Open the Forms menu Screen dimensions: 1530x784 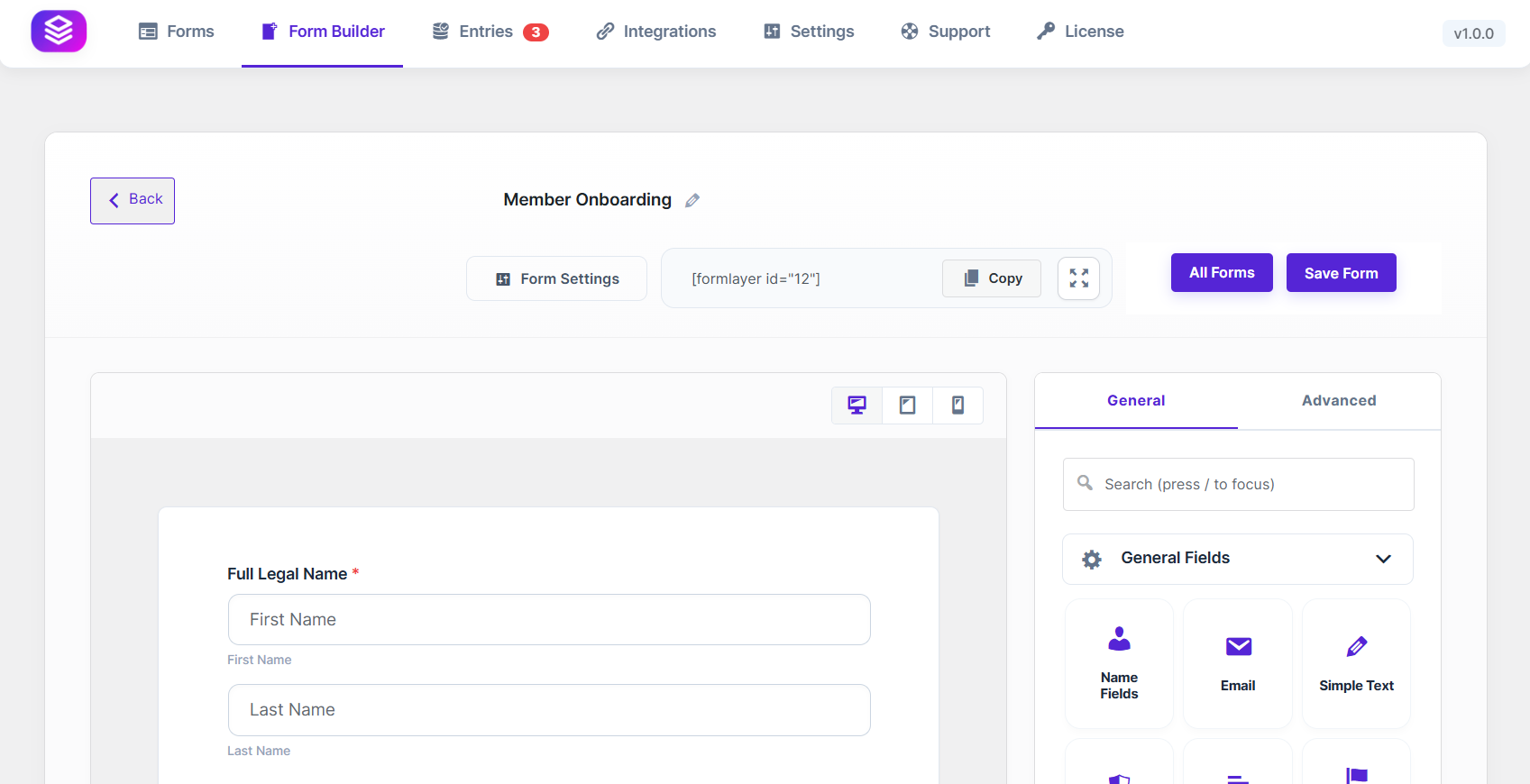pyautogui.click(x=177, y=32)
